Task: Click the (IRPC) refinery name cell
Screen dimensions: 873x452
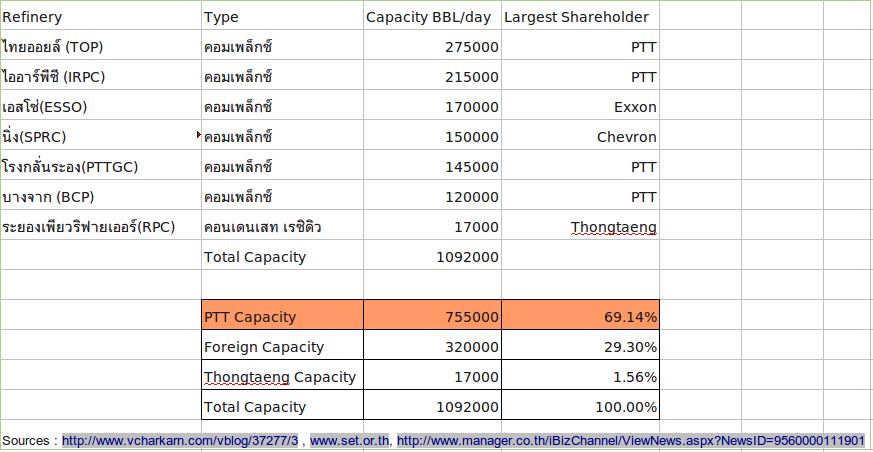Action: (x=100, y=77)
